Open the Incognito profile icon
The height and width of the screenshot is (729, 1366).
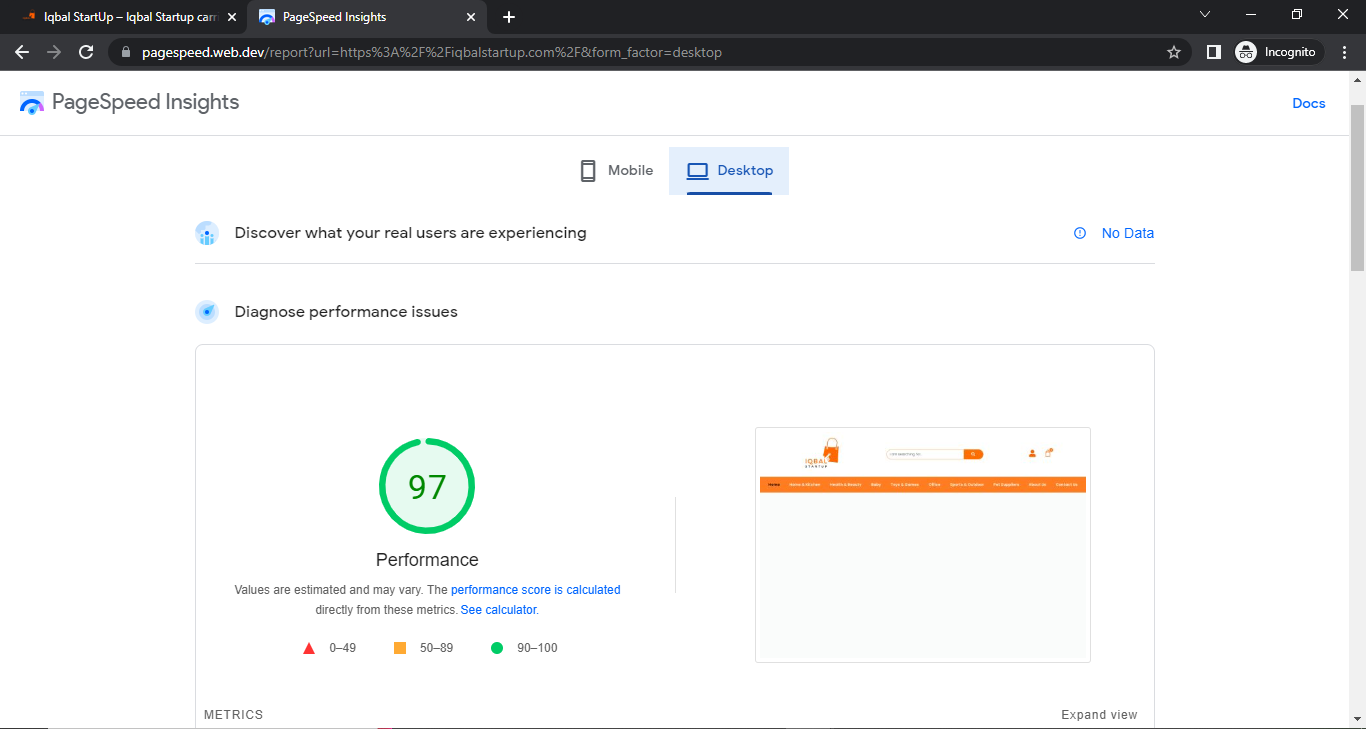[1246, 52]
